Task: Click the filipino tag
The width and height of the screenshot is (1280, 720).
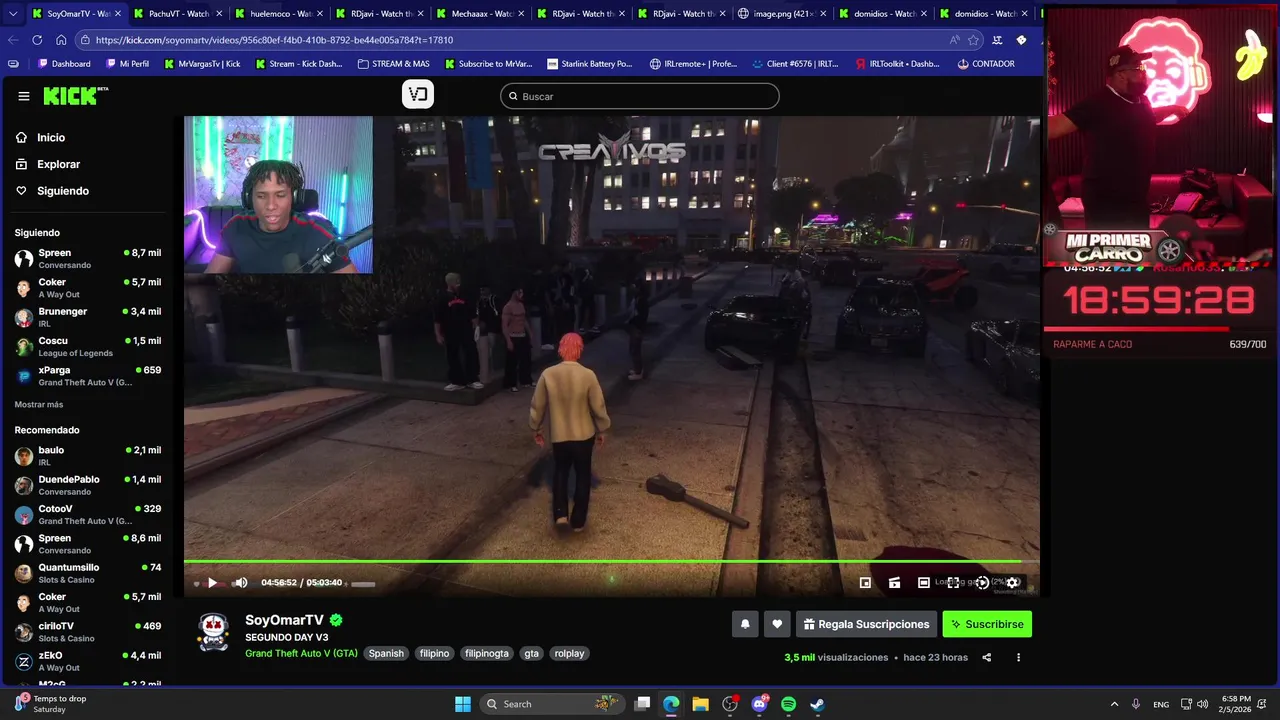Action: [434, 653]
